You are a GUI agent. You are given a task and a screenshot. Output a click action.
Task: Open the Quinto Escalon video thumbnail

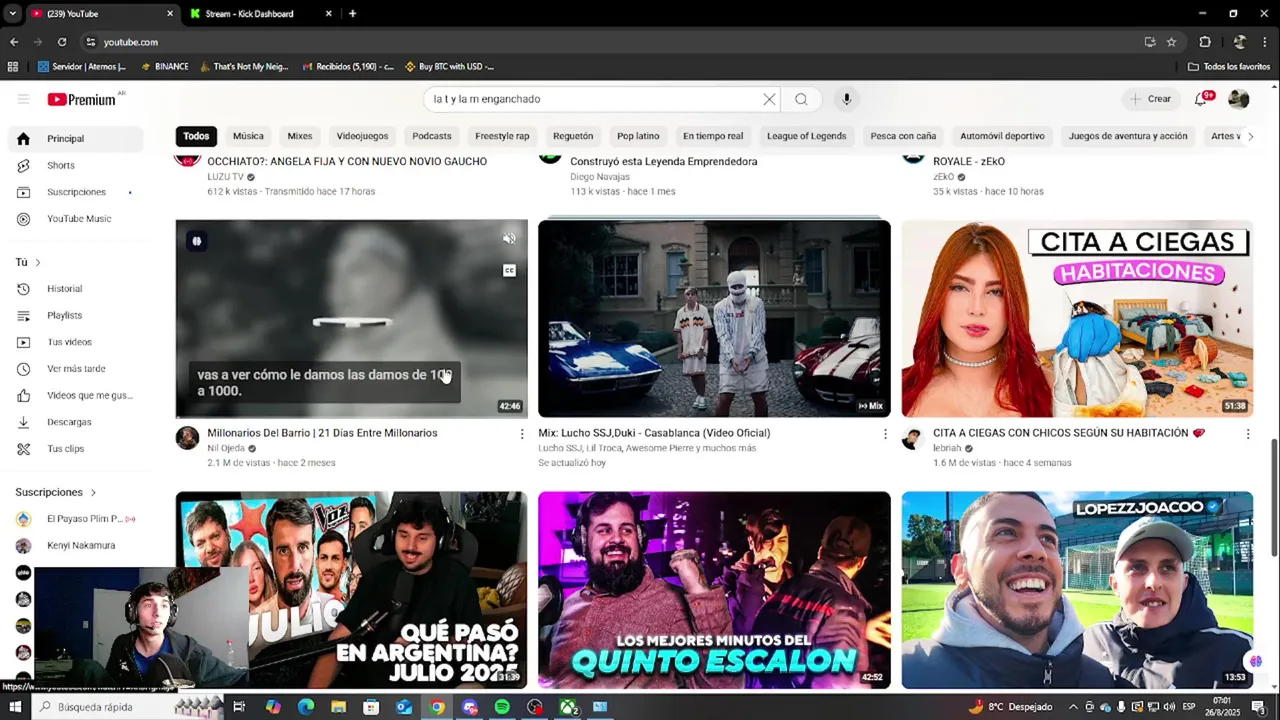point(714,590)
